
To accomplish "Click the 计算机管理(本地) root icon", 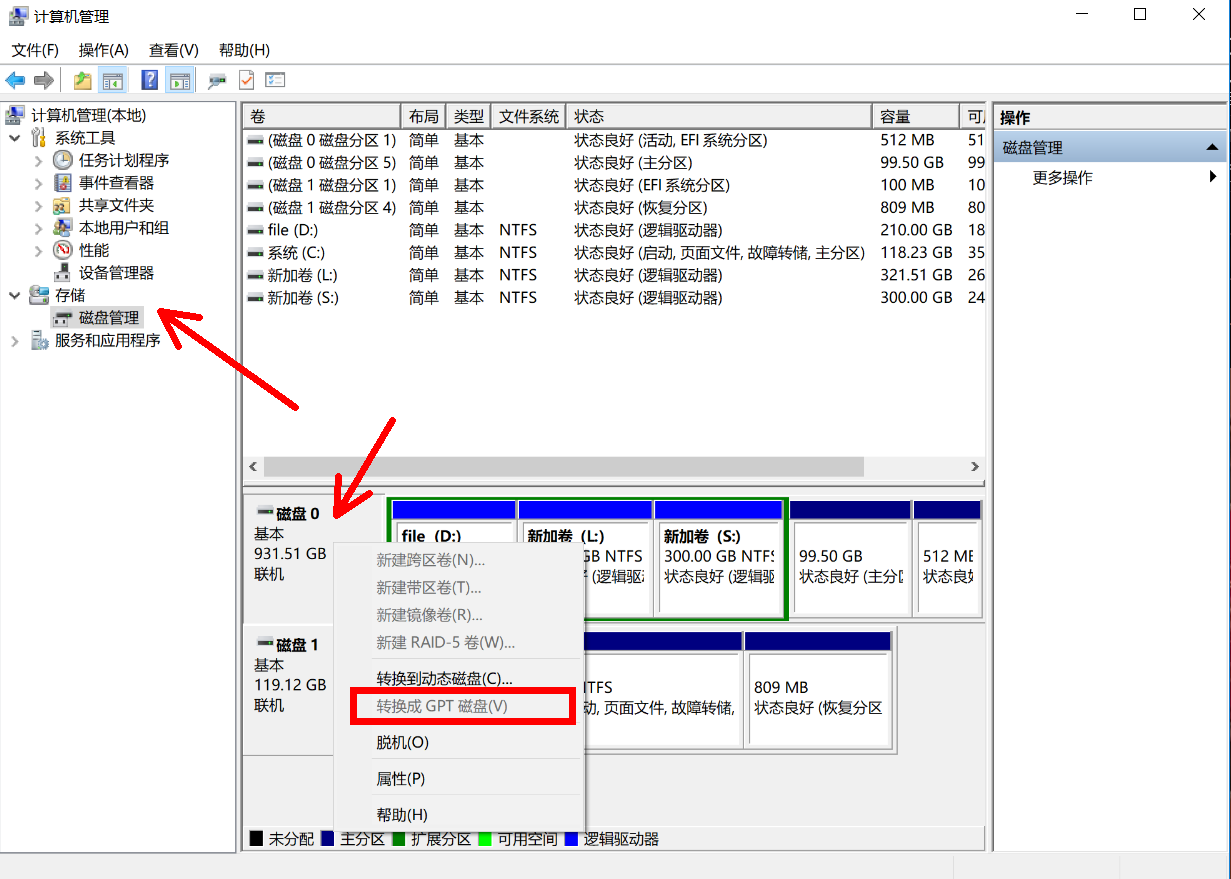I will (x=17, y=115).
